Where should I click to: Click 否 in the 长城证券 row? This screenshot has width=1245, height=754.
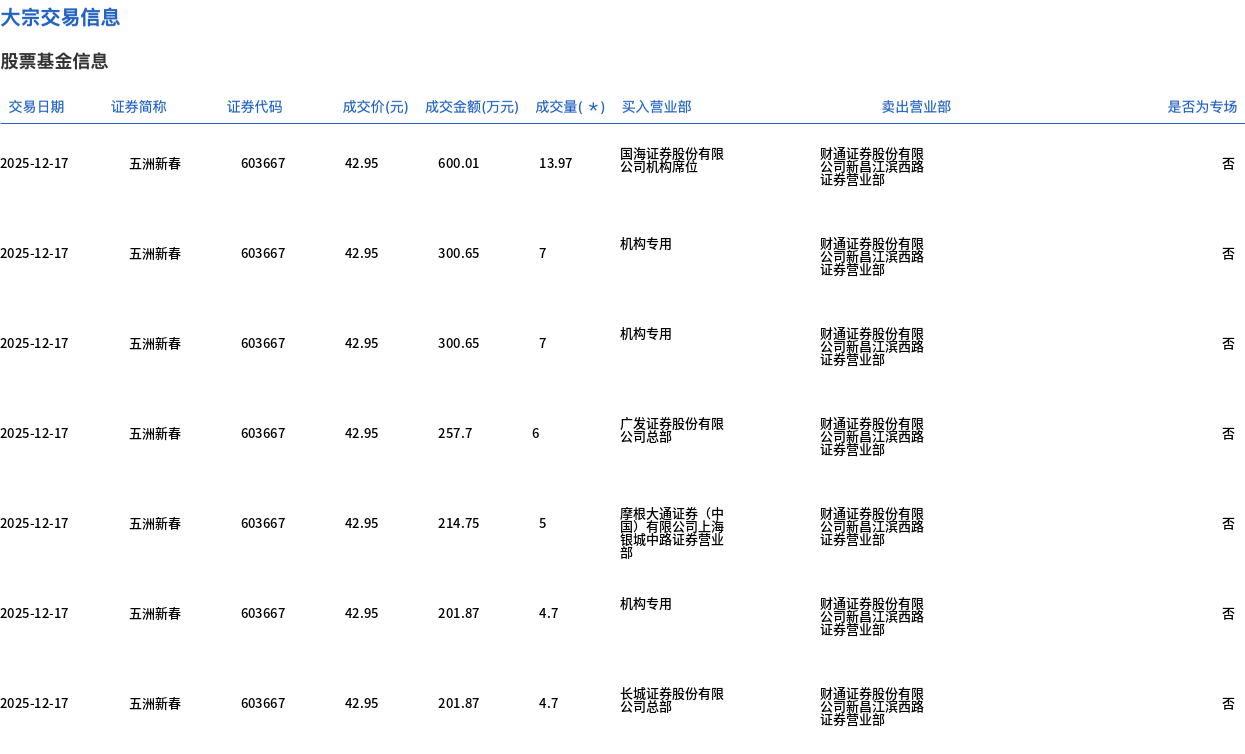tap(1228, 703)
